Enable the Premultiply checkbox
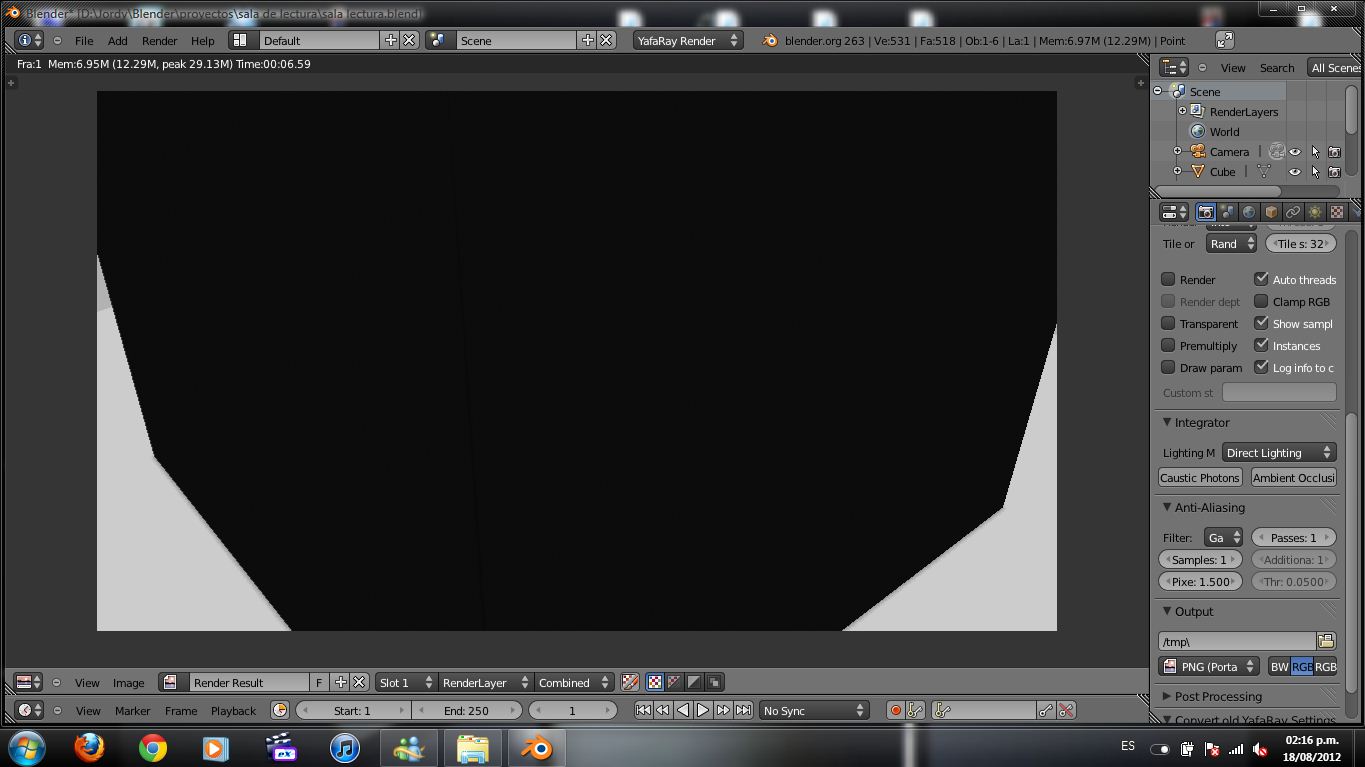Screen dimensions: 1365x767 pos(1168,345)
